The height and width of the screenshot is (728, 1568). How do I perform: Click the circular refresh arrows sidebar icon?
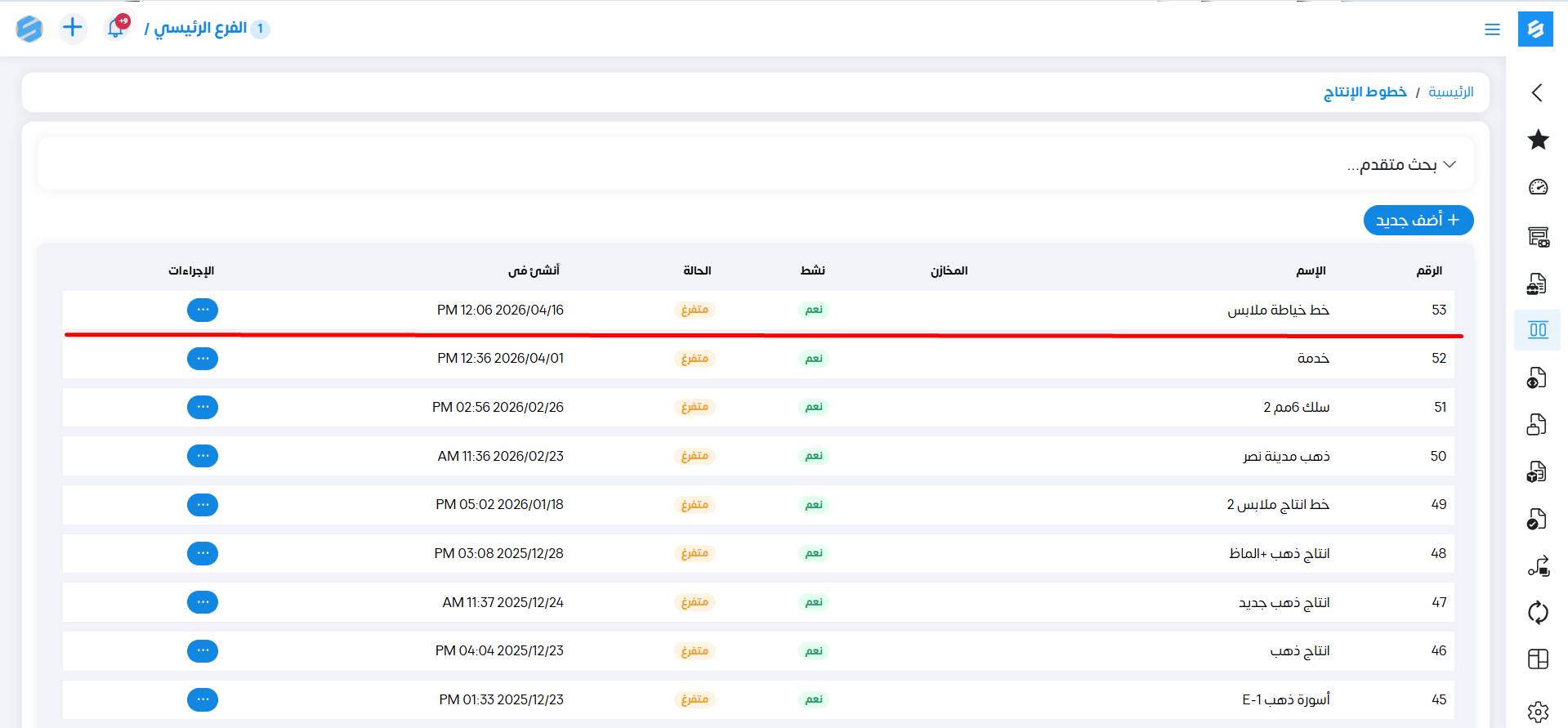(x=1538, y=612)
